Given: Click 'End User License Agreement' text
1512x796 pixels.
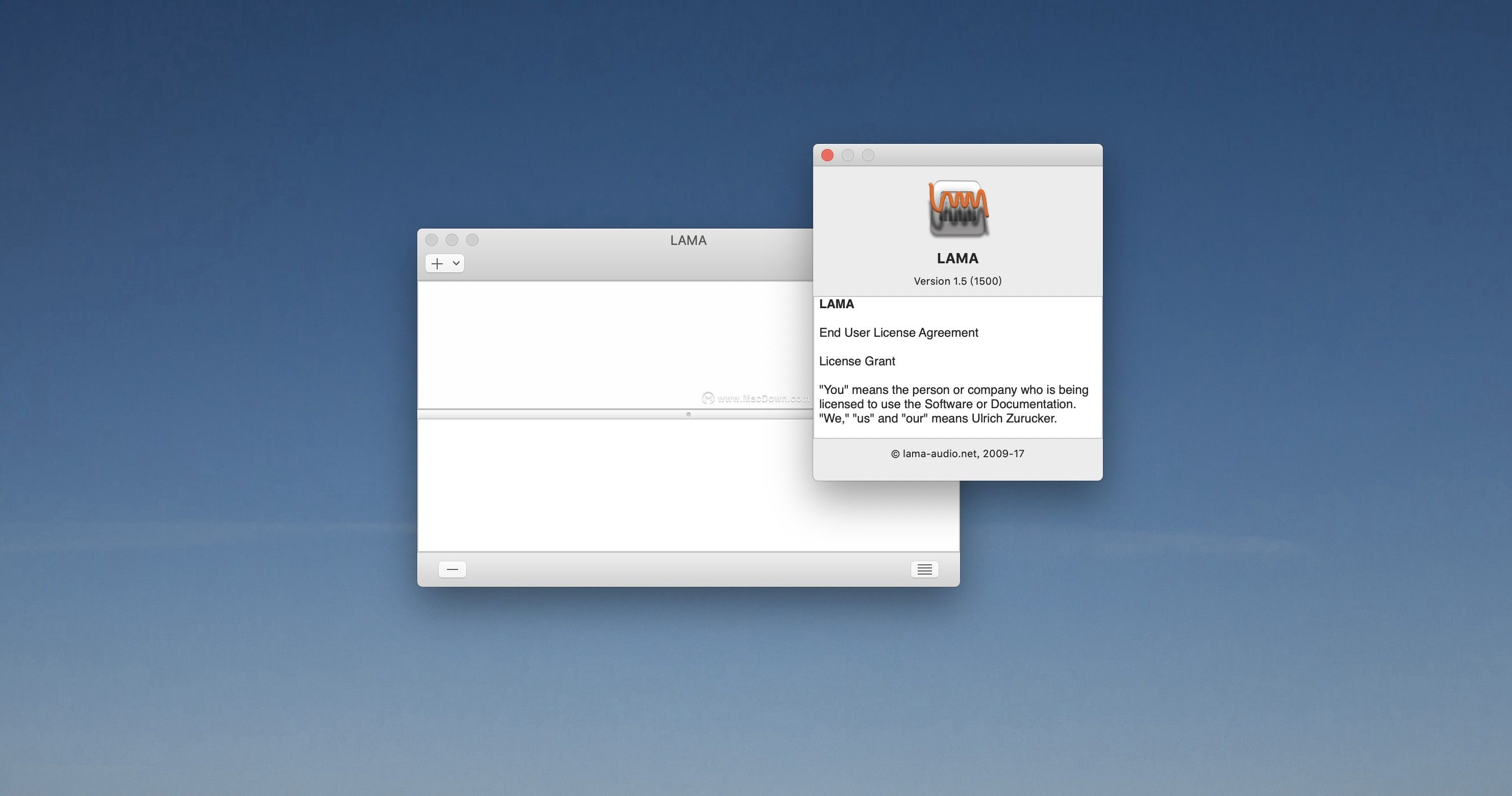Looking at the screenshot, I should coord(899,333).
